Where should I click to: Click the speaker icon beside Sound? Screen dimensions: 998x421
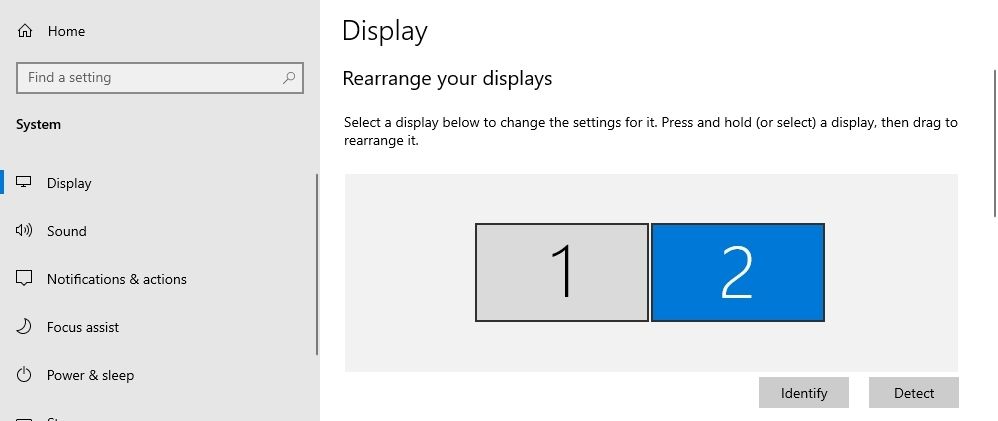25,231
